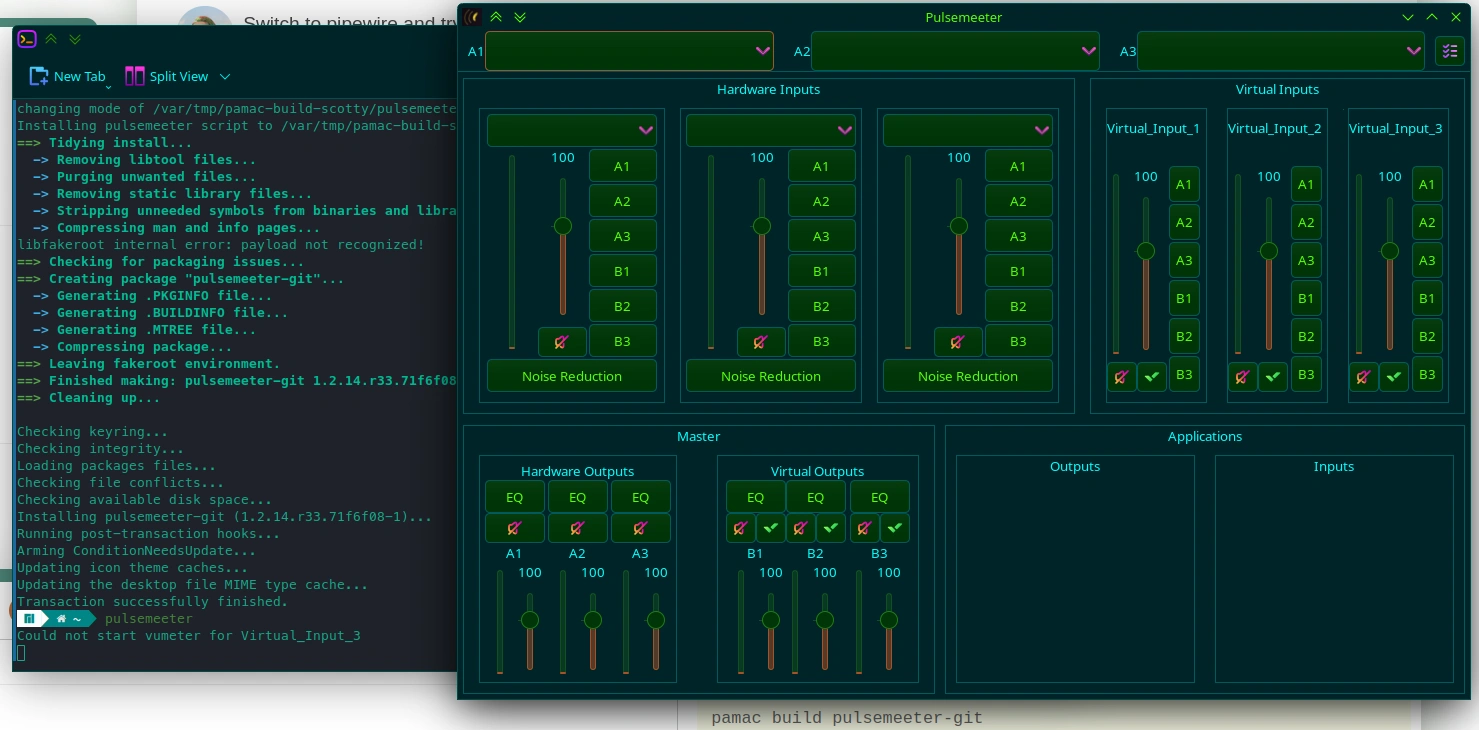Route second hardware input to A3
This screenshot has height=730, width=1479.
[822, 236]
